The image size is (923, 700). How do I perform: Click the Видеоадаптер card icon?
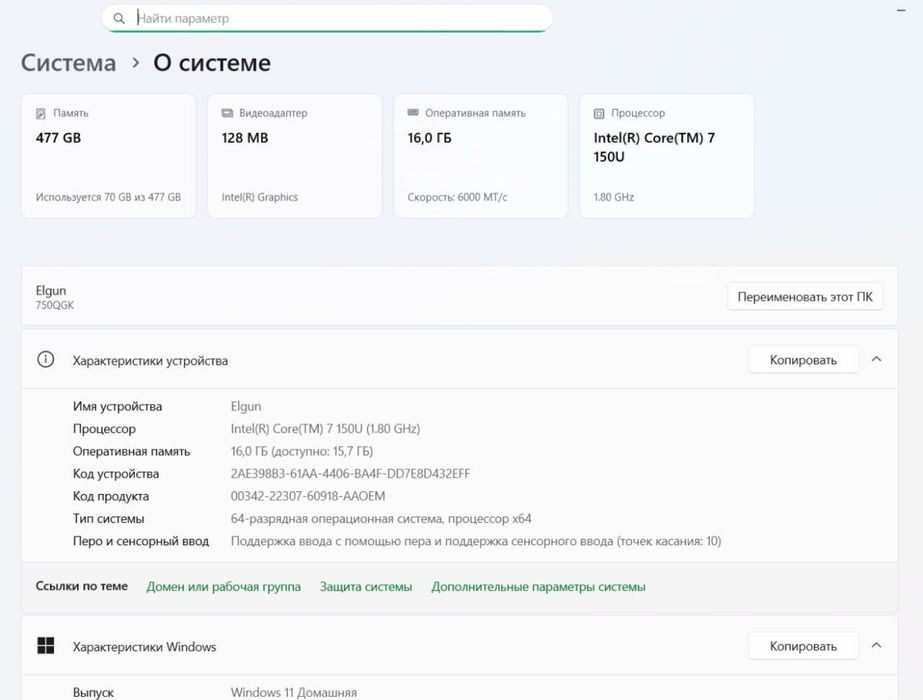click(x=227, y=114)
